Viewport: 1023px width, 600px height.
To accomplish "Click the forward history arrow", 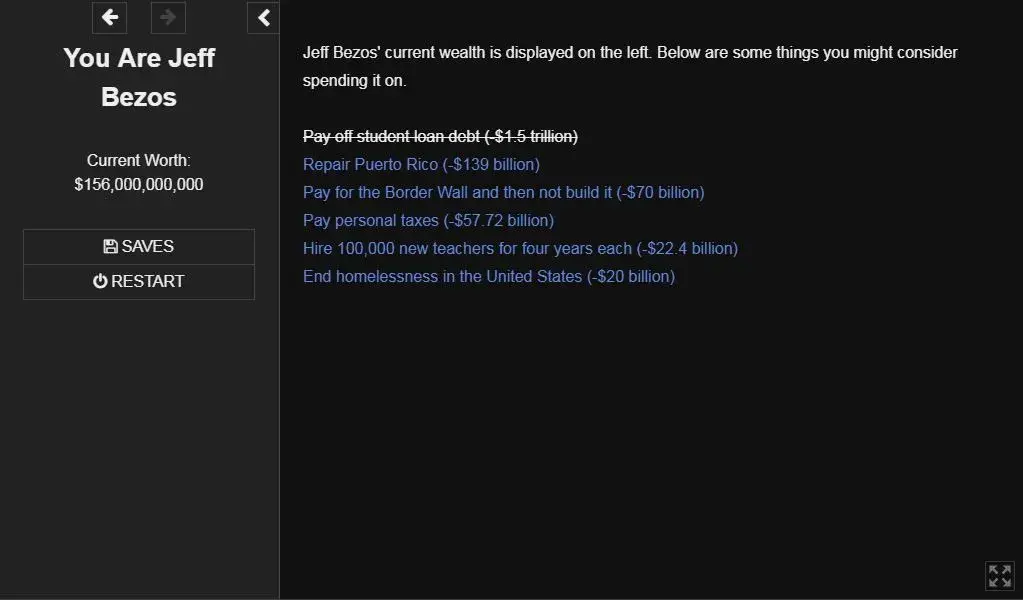I will click(168, 17).
